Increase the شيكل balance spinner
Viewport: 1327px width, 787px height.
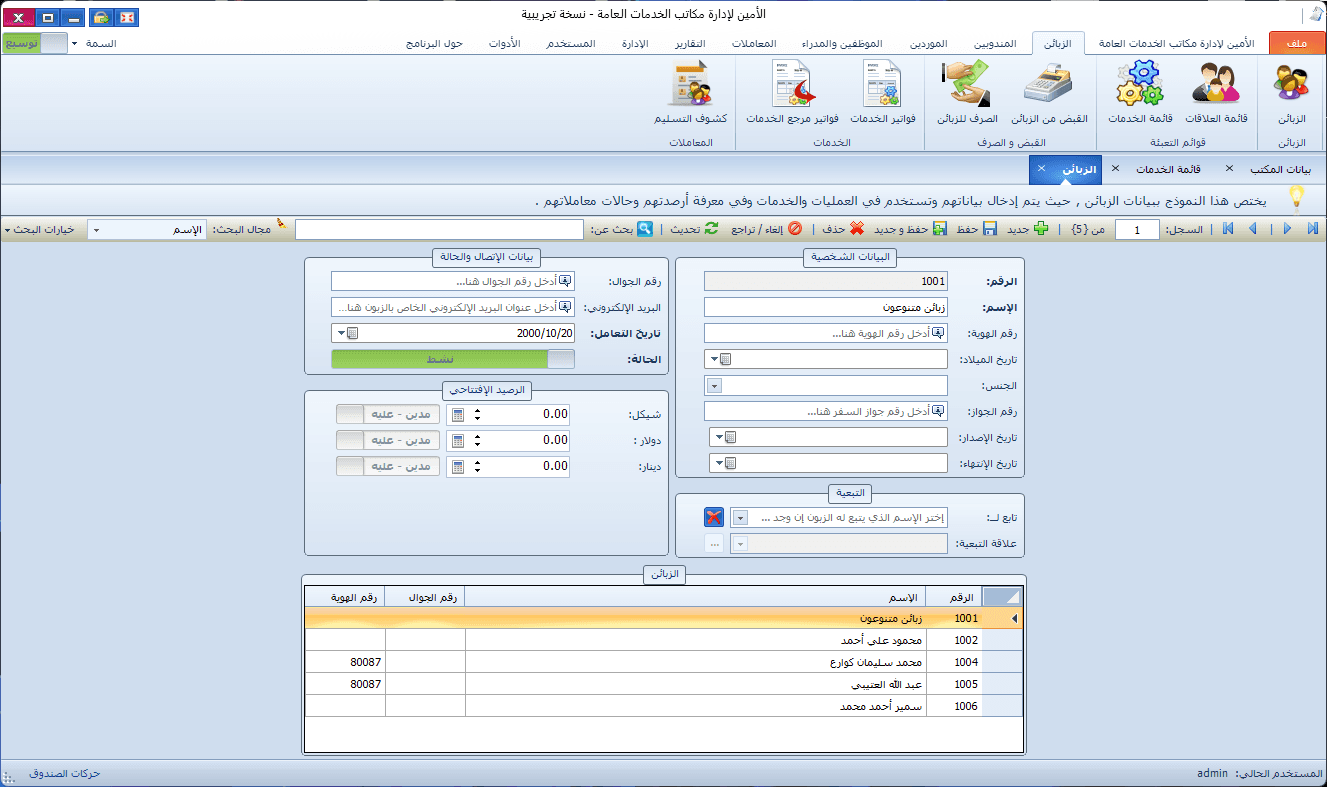[477, 410]
